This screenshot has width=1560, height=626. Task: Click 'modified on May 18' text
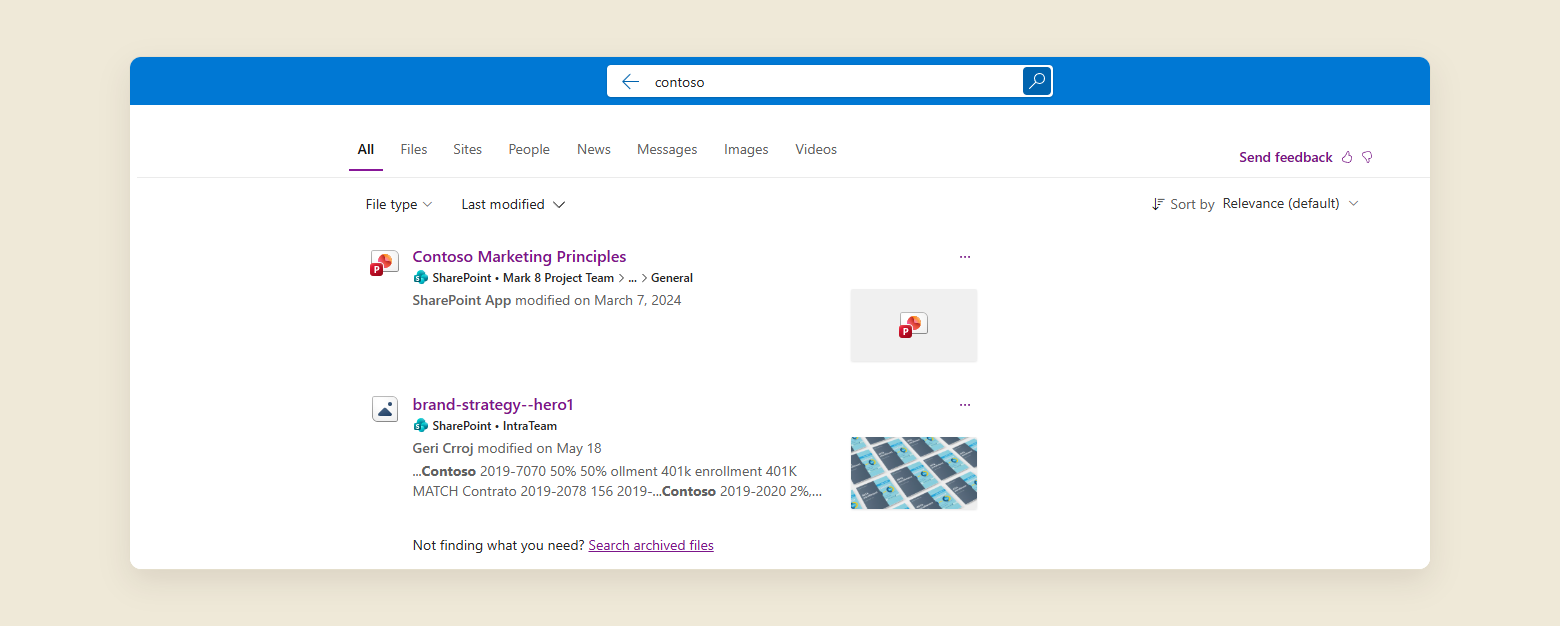540,448
